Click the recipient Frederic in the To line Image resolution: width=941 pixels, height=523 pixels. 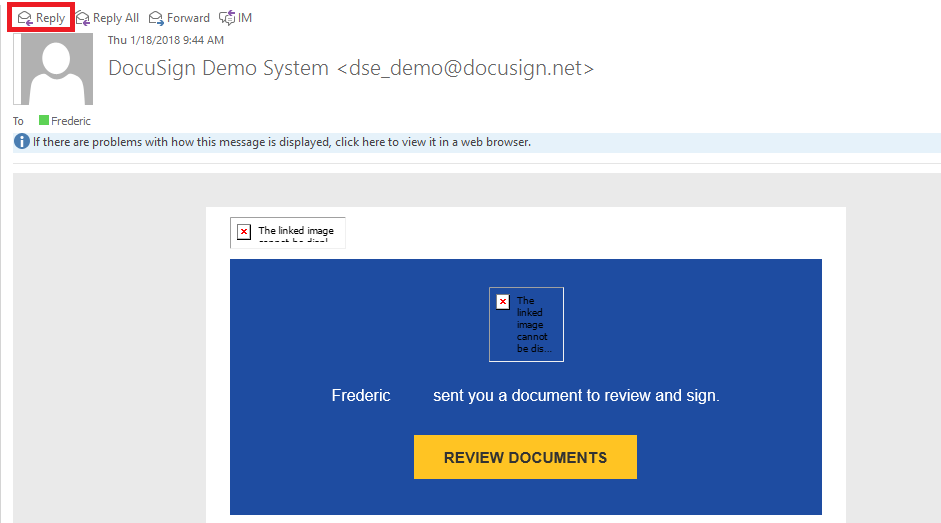click(71, 121)
